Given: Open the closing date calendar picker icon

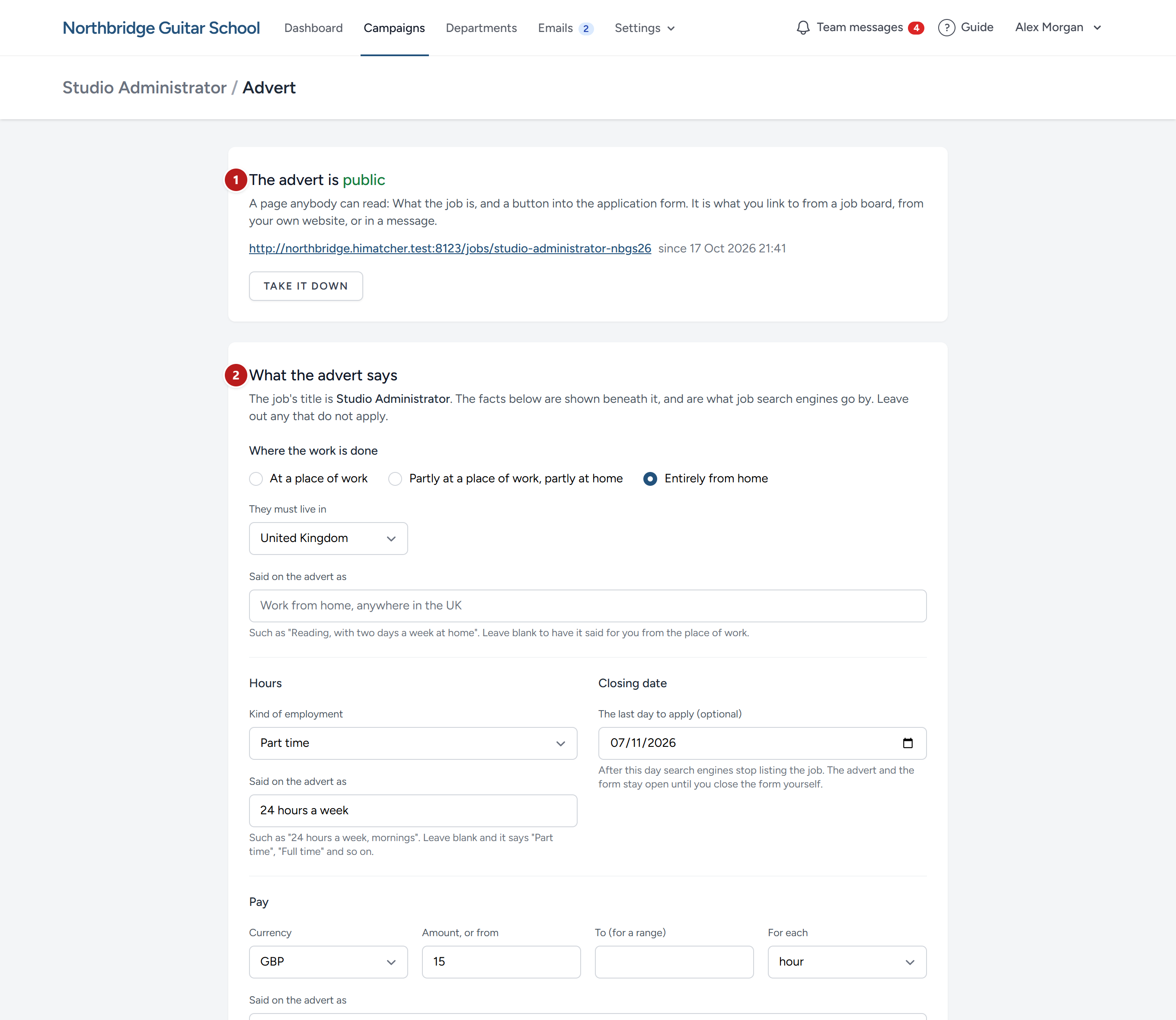Looking at the screenshot, I should pos(908,743).
